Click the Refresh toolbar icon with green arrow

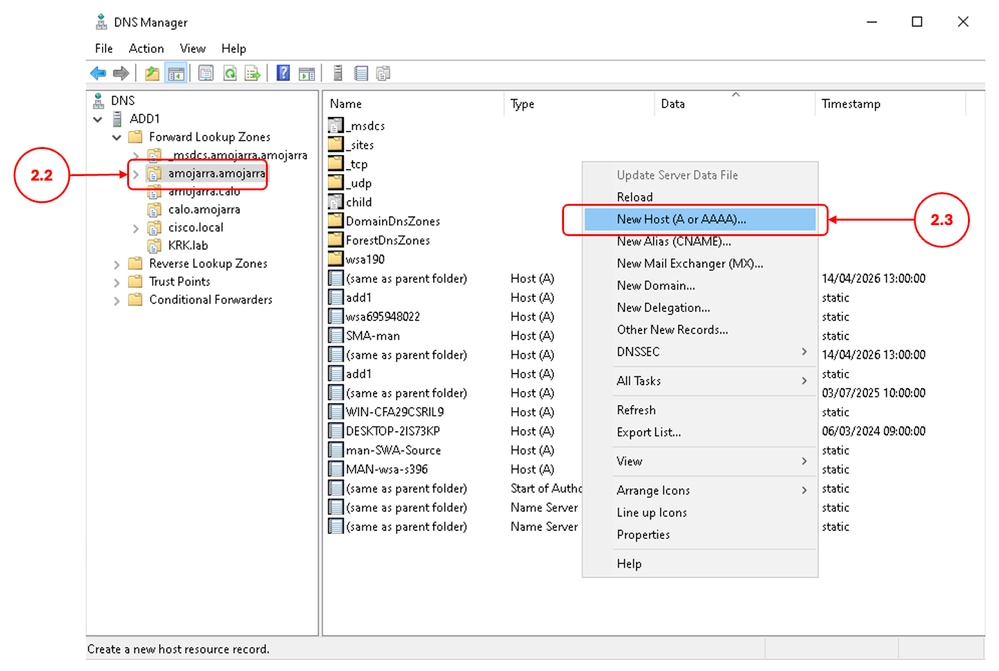coord(229,73)
